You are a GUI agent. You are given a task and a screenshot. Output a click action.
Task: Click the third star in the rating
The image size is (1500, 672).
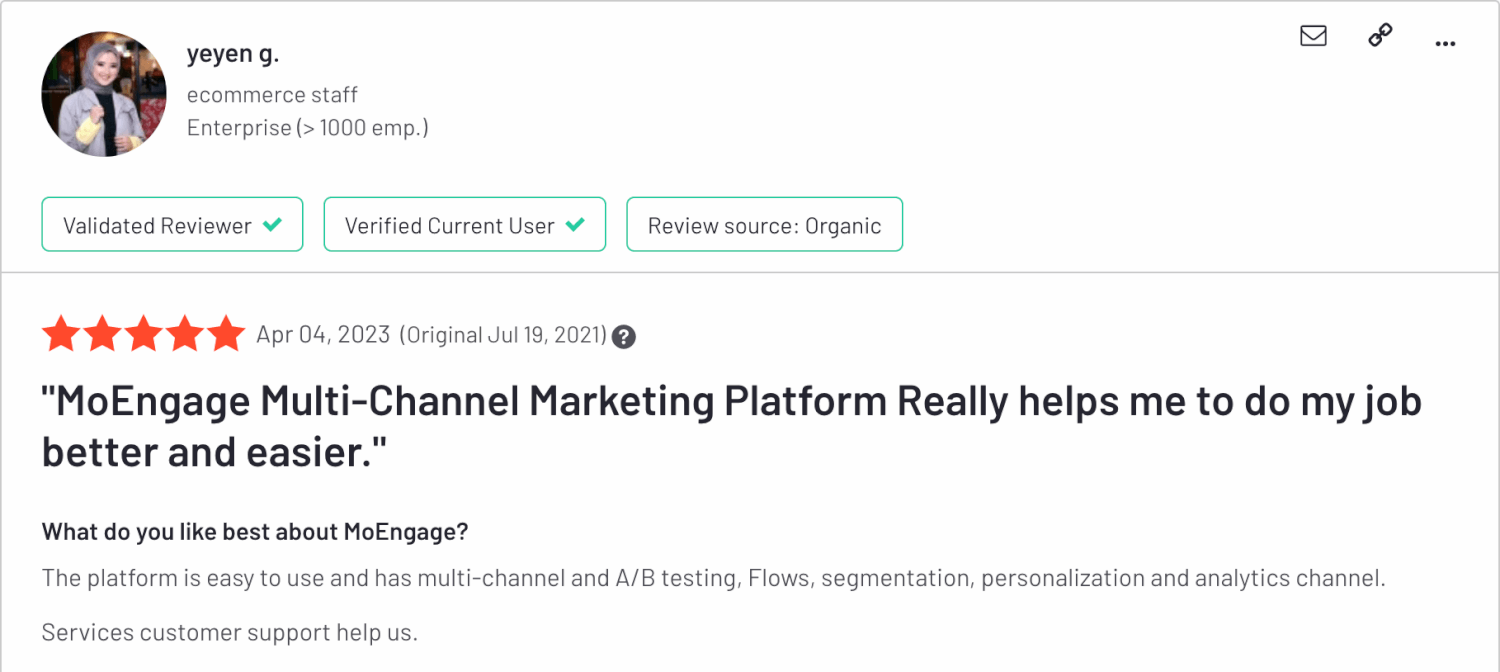143,334
